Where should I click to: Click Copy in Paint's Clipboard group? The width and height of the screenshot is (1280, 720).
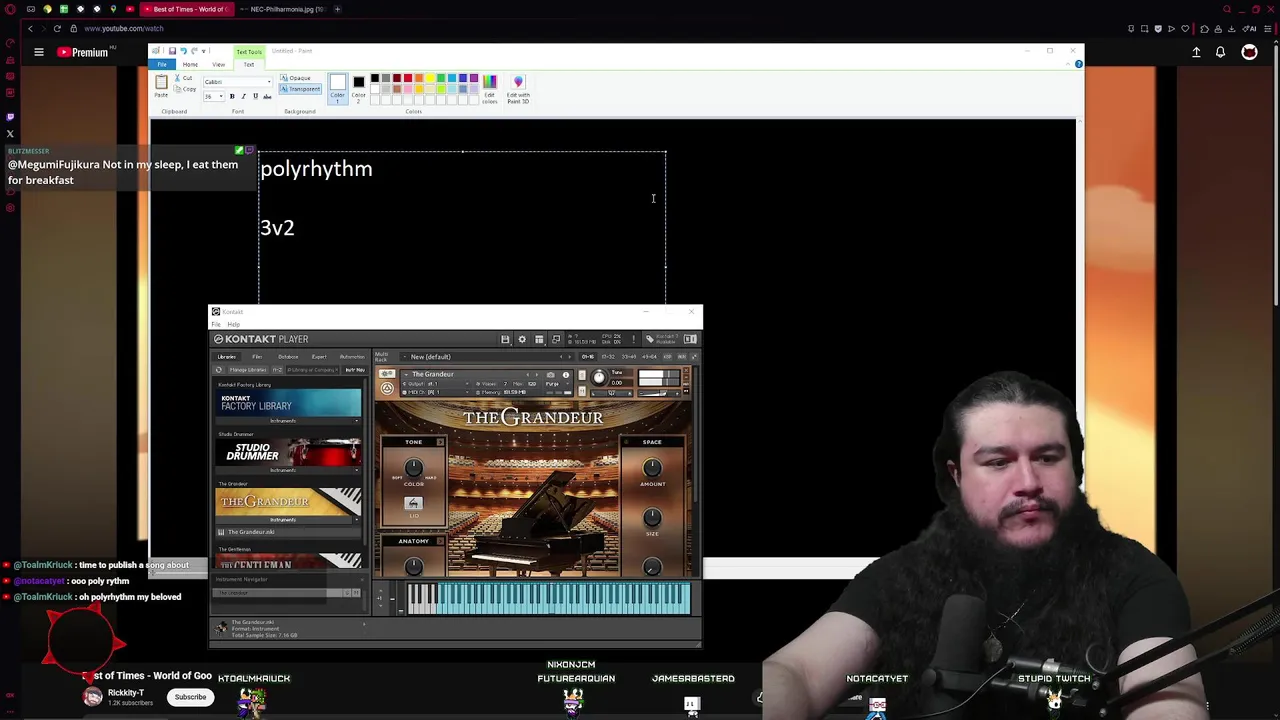click(x=185, y=89)
